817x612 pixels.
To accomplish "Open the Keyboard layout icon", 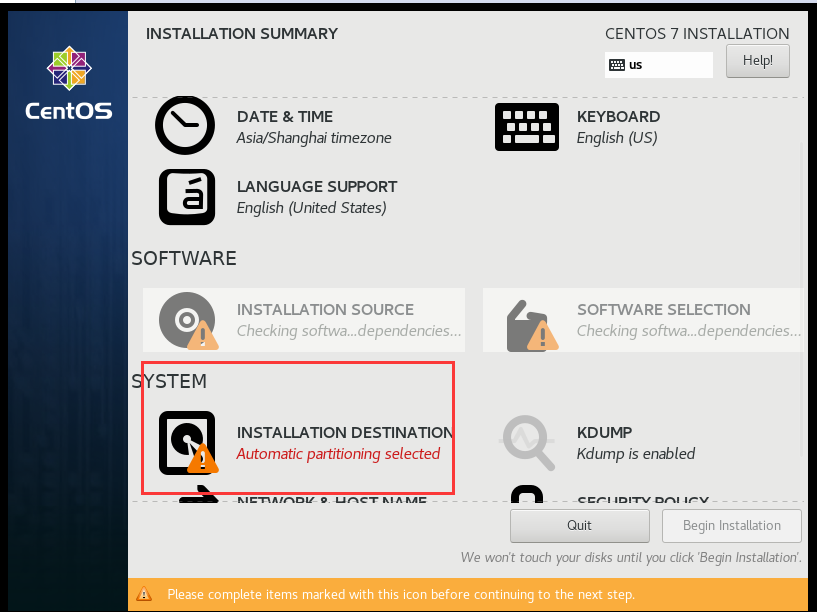I will tap(527, 127).
